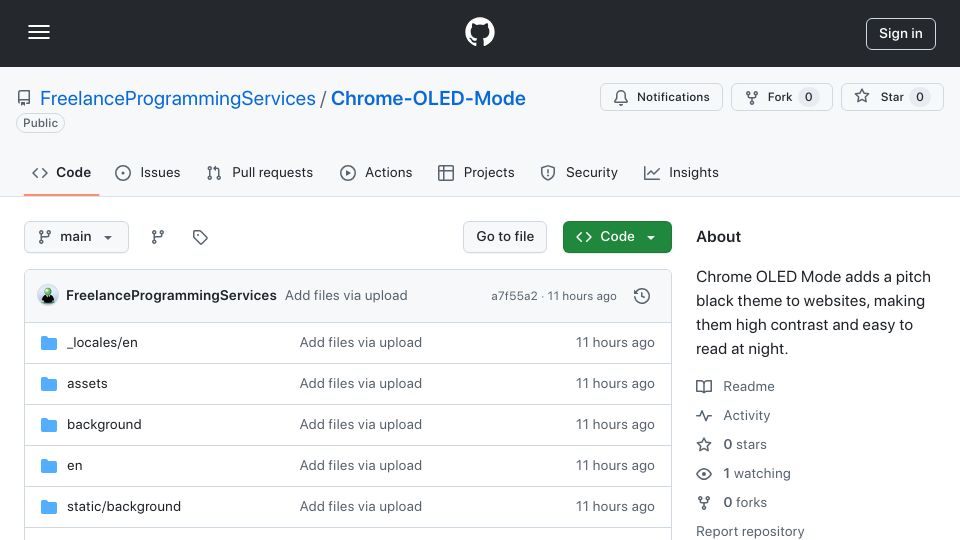Open the Actions tab
Viewport: 960px width, 540px height.
[376, 173]
